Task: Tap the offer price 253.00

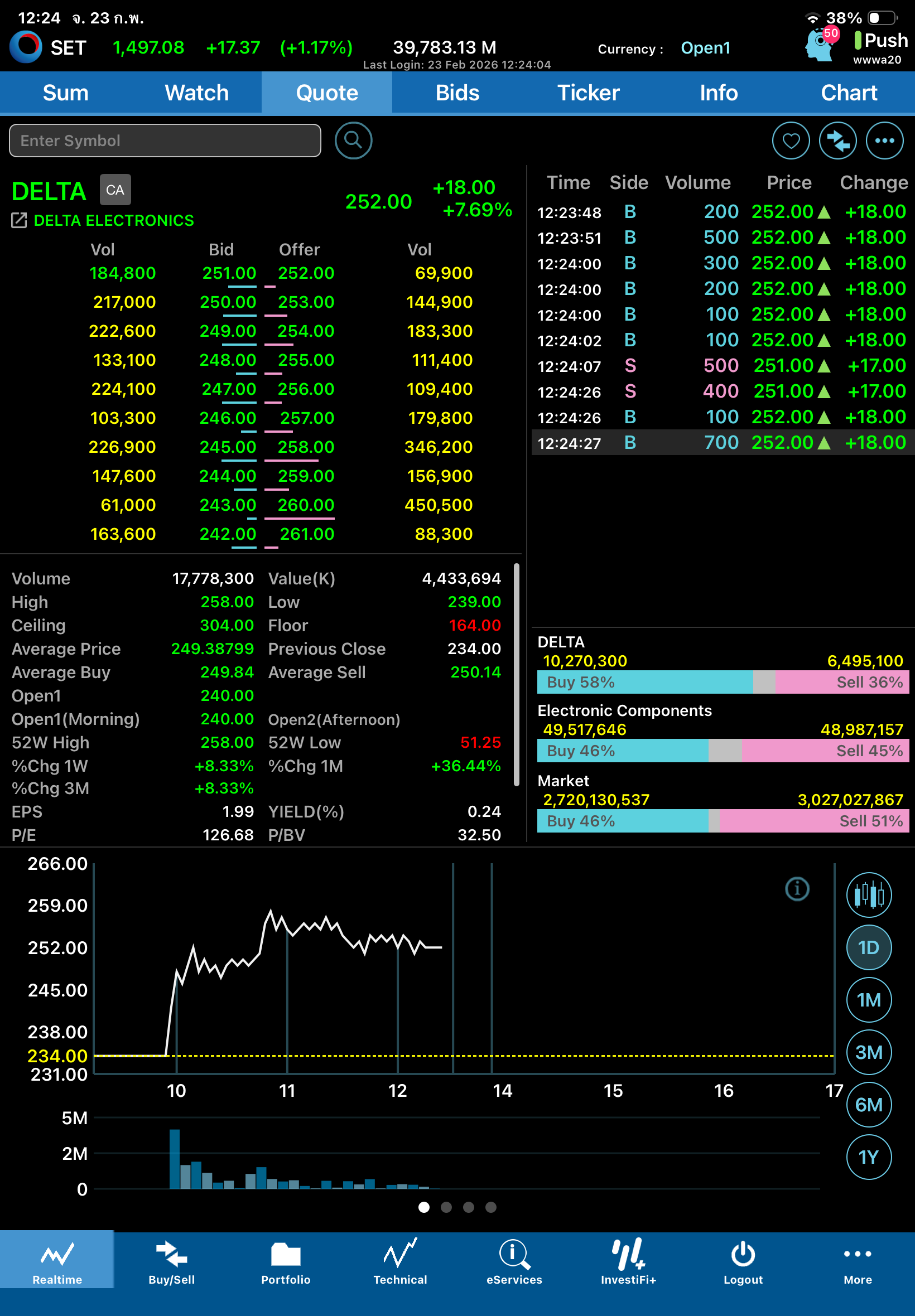Action: pos(306,302)
